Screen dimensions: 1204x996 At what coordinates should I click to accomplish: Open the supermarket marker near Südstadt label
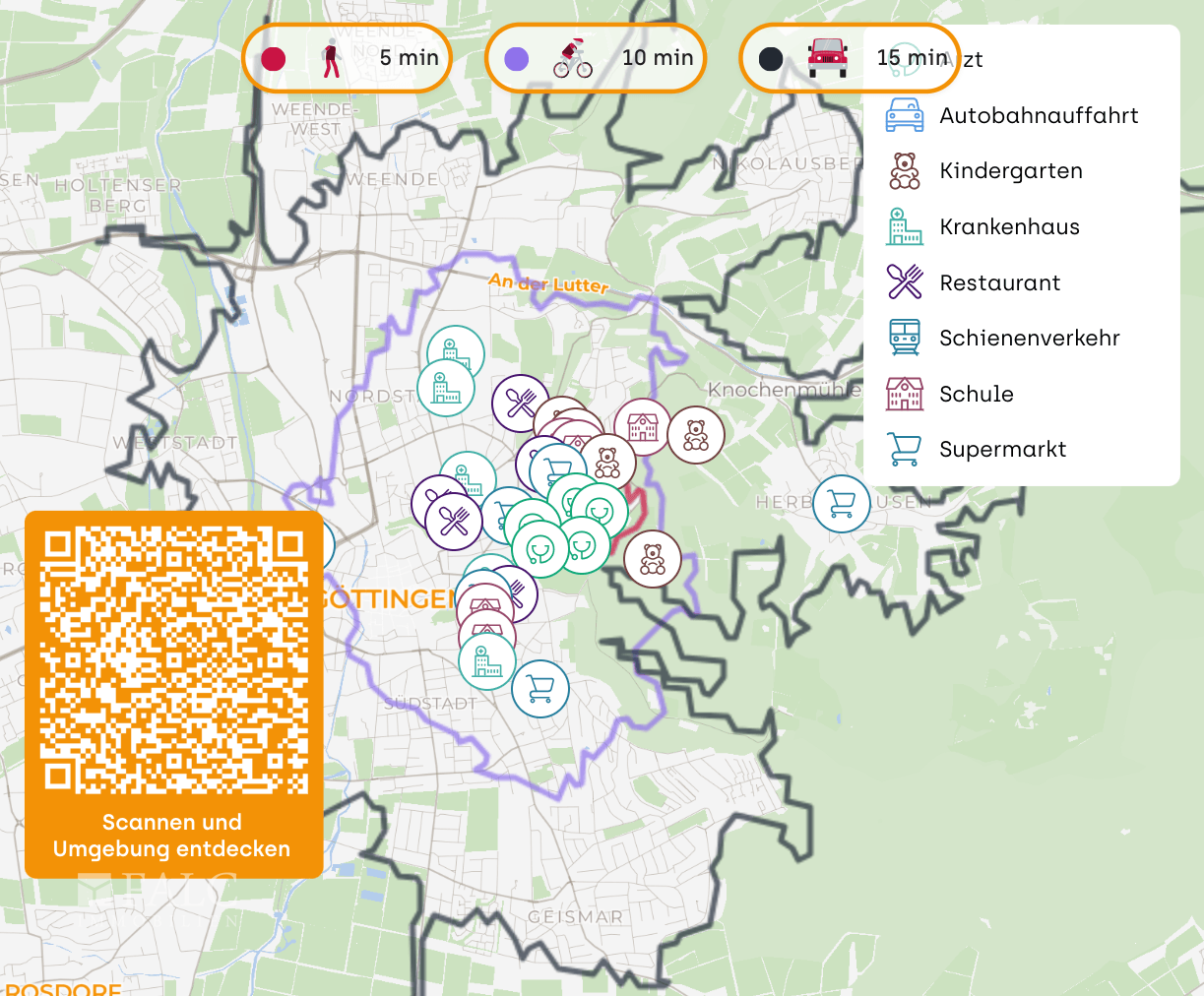(x=540, y=689)
